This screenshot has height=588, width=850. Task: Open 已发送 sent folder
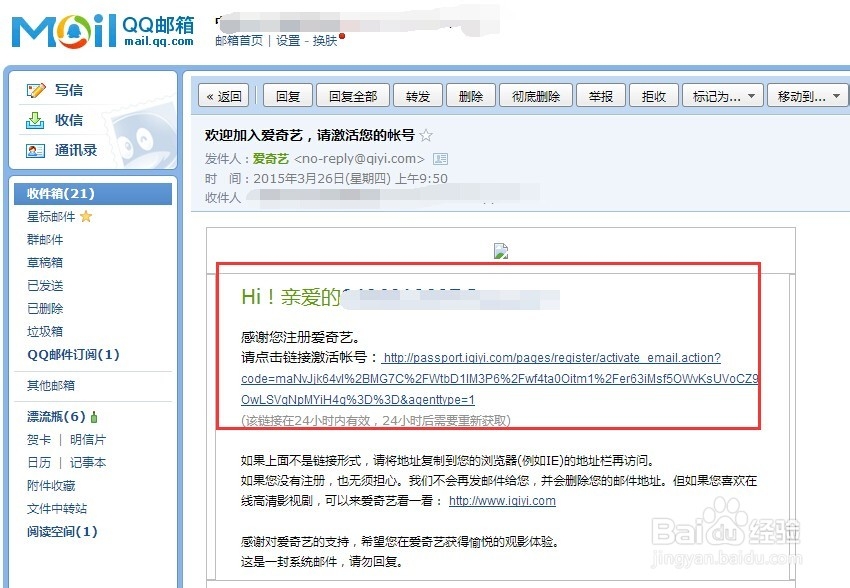click(45, 286)
